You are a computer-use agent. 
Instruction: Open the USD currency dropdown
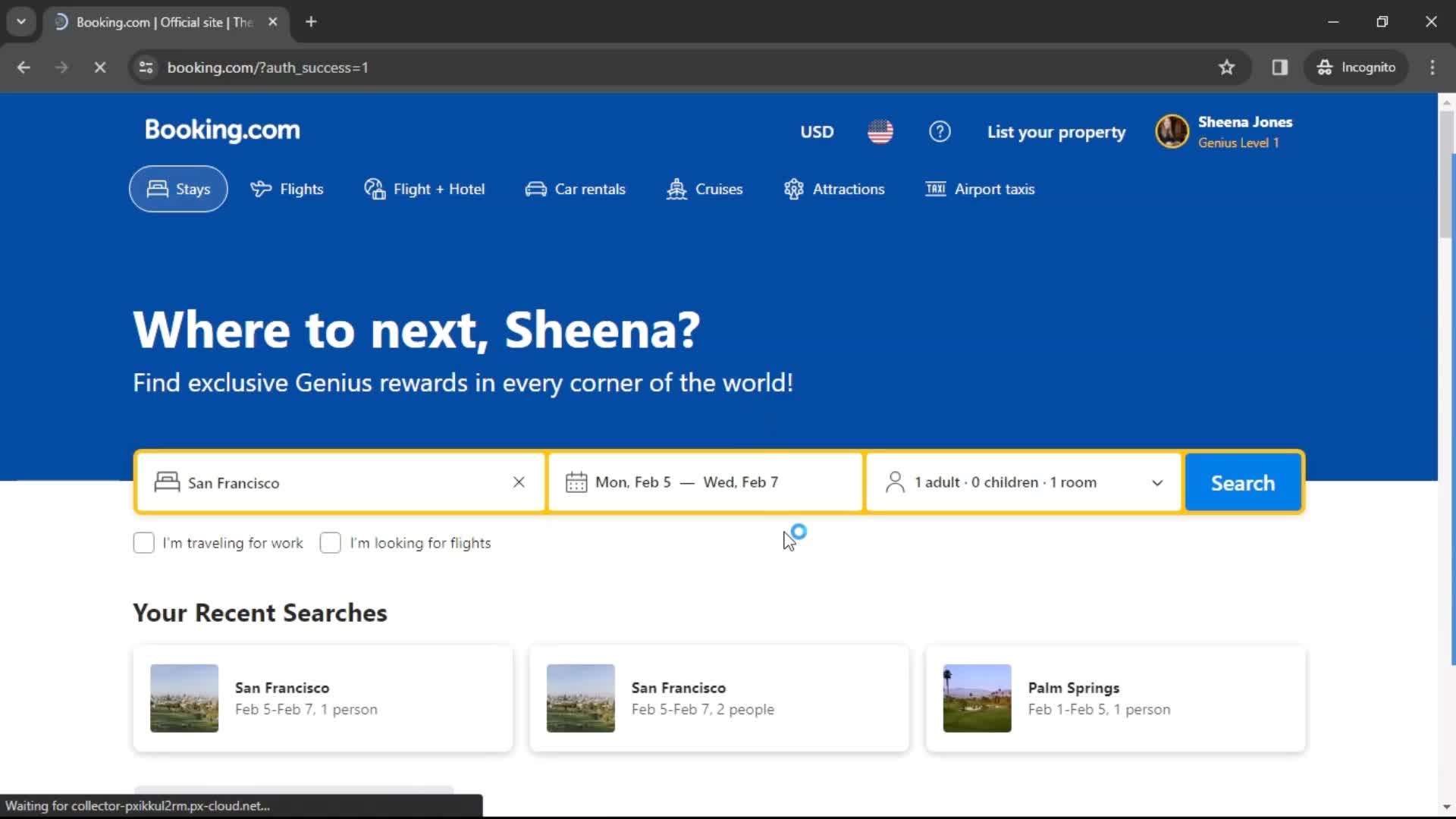click(x=816, y=131)
